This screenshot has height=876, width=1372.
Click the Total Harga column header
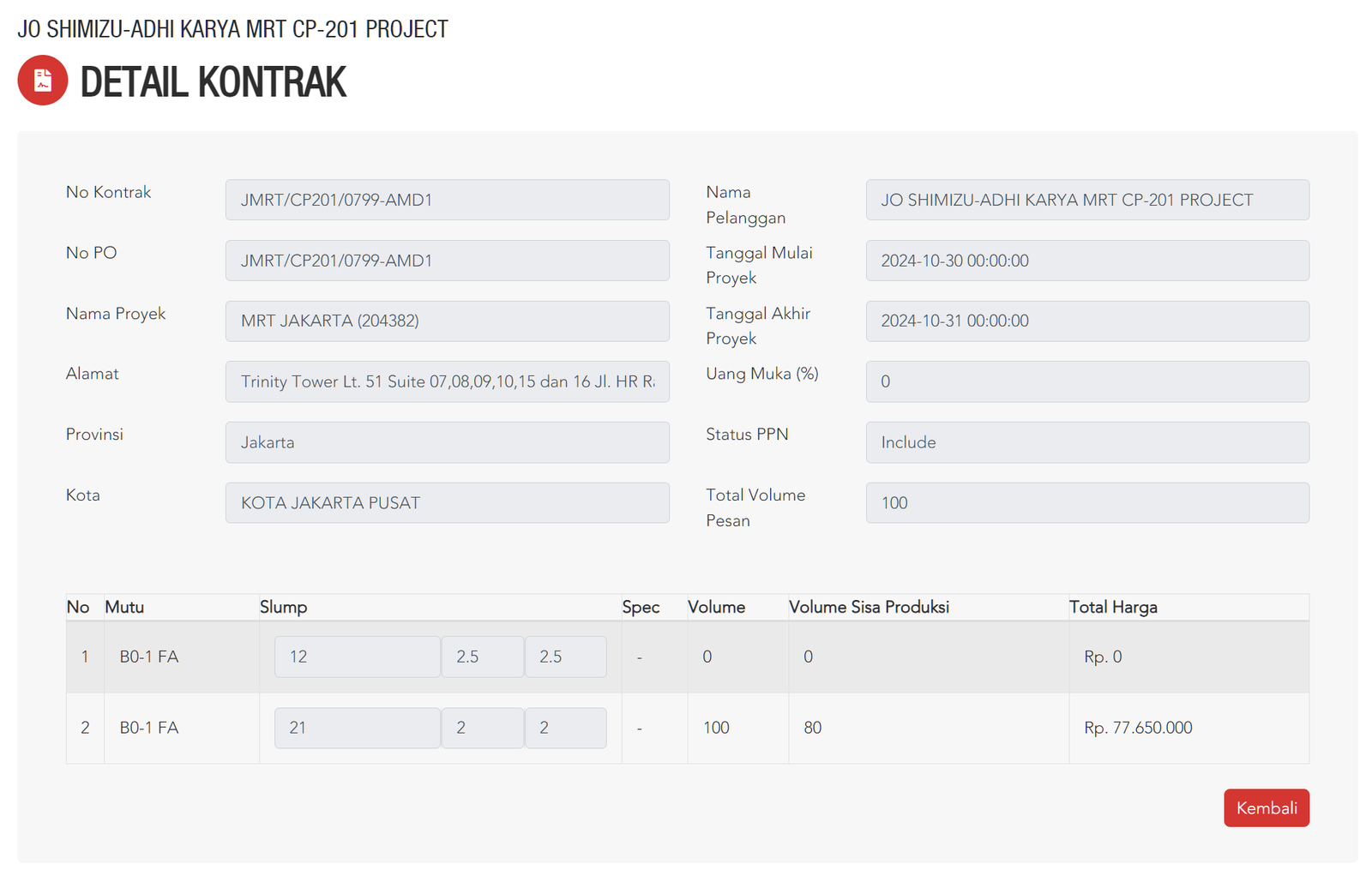click(1112, 607)
